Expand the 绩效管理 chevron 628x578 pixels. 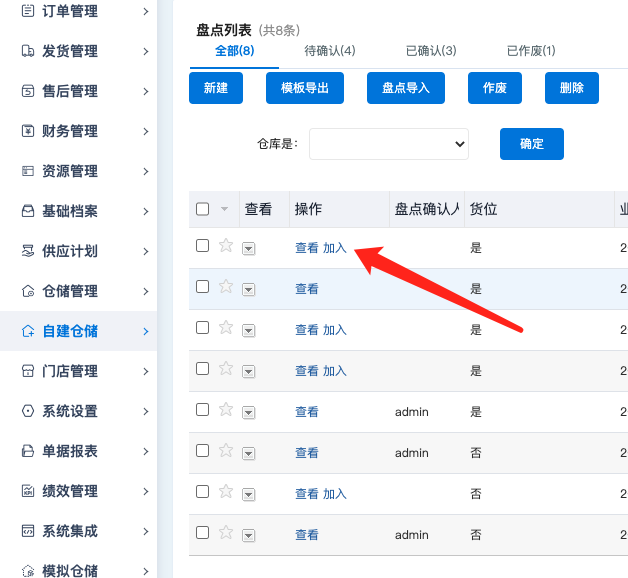coord(146,491)
